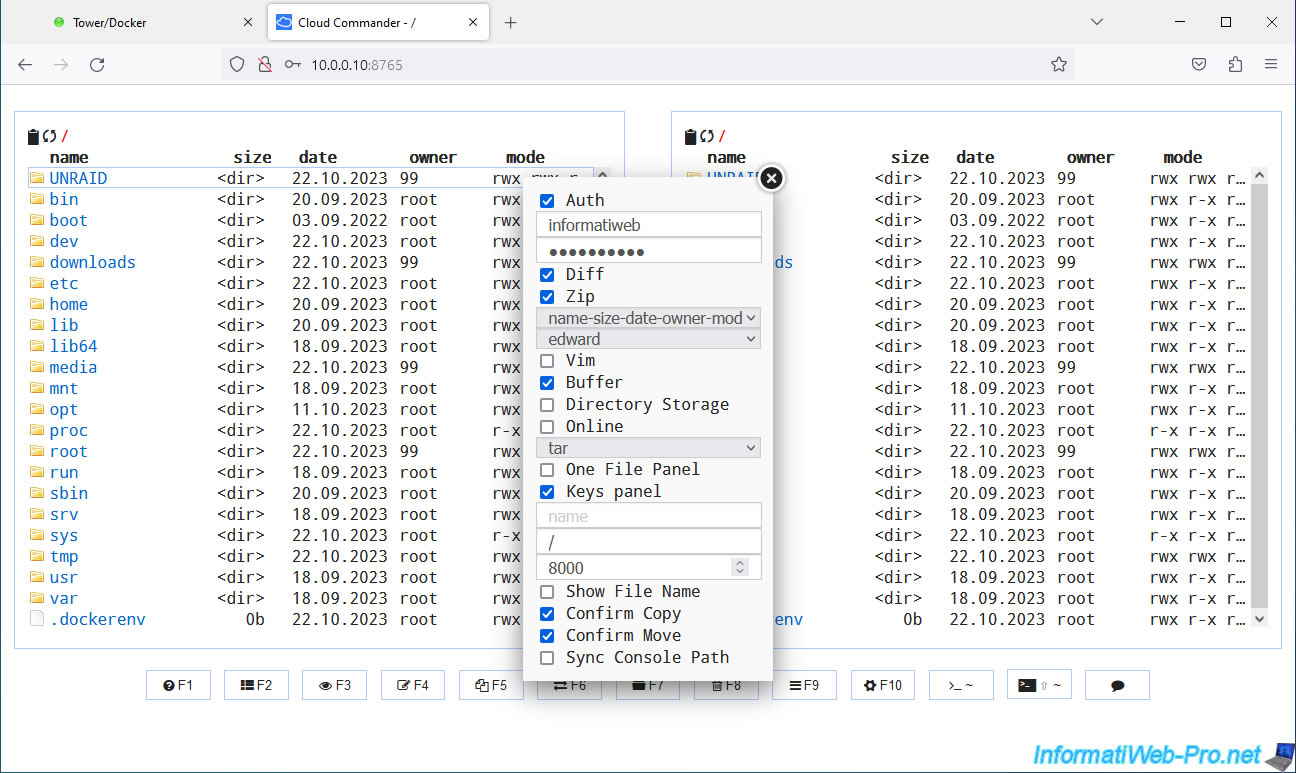The height and width of the screenshot is (773, 1296).
Task: Disable the Auth checkbox
Action: pyautogui.click(x=547, y=201)
